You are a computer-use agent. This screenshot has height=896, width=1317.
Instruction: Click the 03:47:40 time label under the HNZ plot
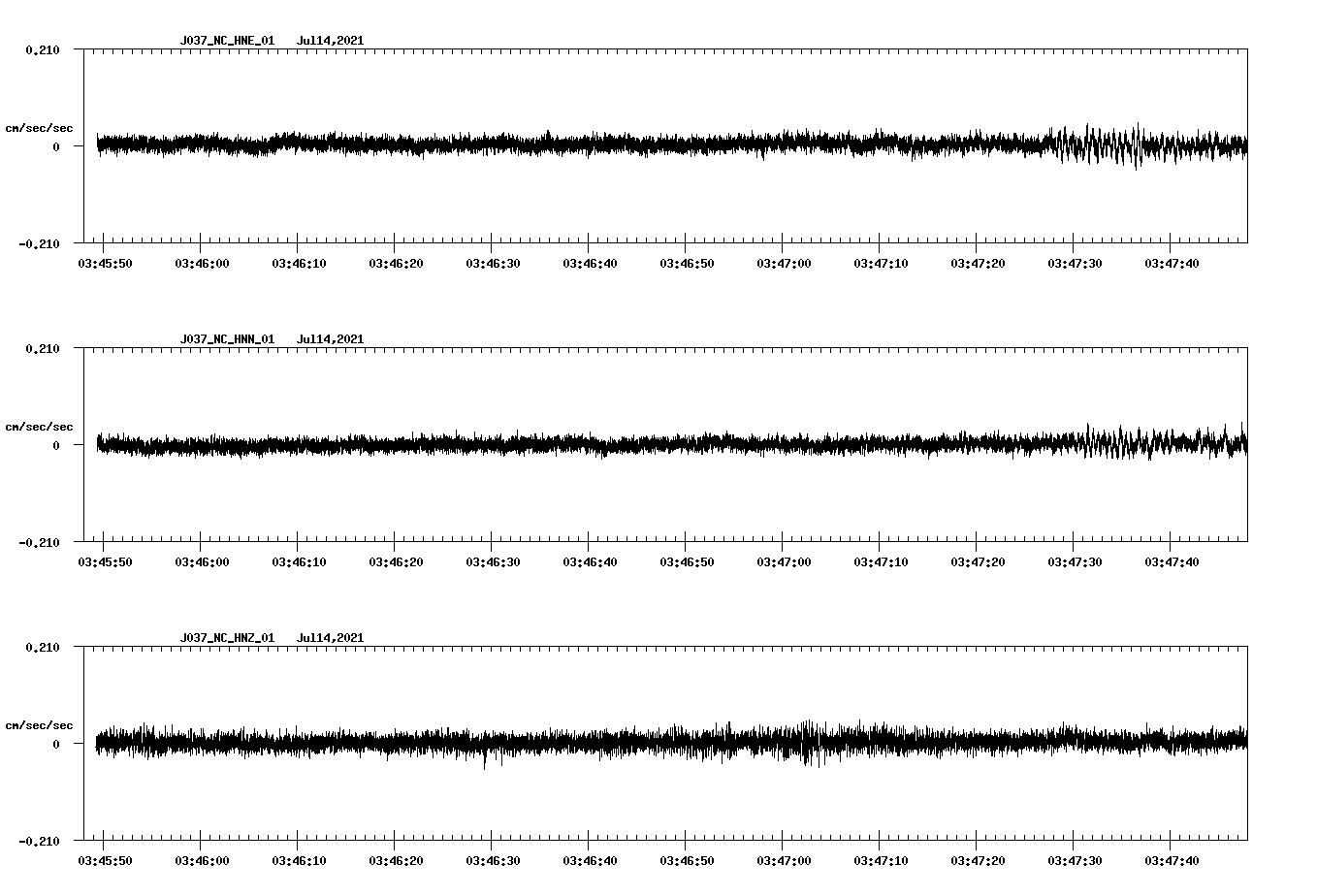click(x=1172, y=861)
